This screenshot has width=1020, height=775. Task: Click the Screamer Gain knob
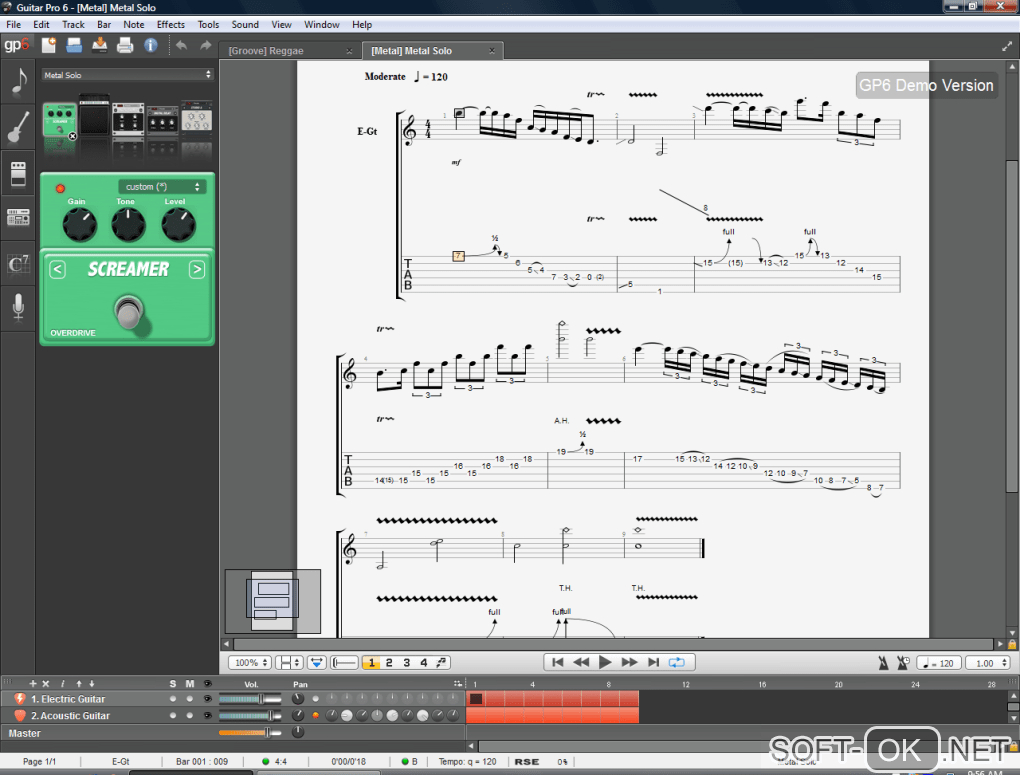tap(79, 225)
